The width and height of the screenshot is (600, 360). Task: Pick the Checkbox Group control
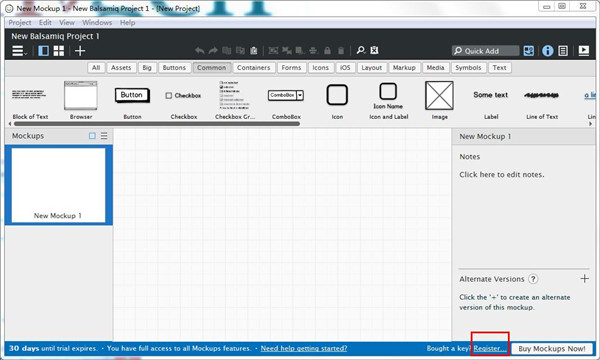click(235, 100)
